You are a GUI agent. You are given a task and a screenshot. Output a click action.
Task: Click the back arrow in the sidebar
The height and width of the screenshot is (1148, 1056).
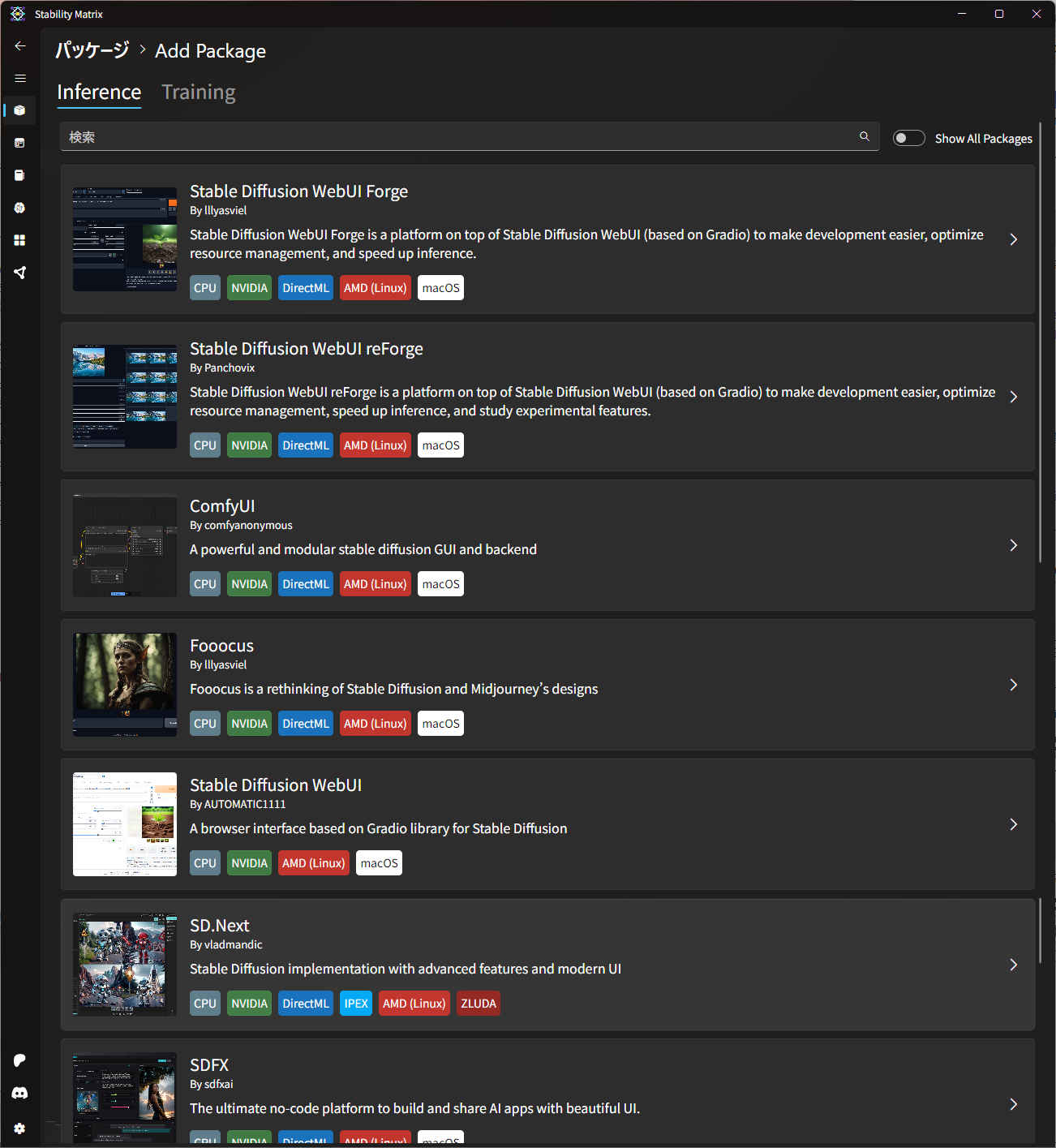(20, 46)
